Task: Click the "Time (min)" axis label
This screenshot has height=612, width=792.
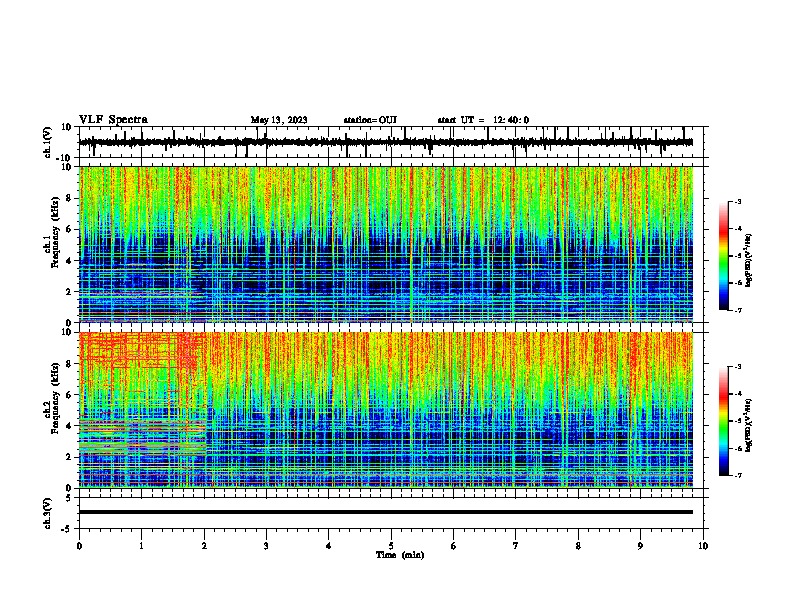Action: (x=400, y=555)
